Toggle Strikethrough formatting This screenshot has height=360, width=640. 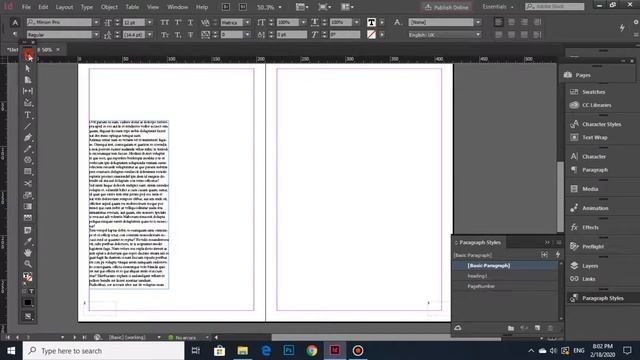(x=191, y=35)
